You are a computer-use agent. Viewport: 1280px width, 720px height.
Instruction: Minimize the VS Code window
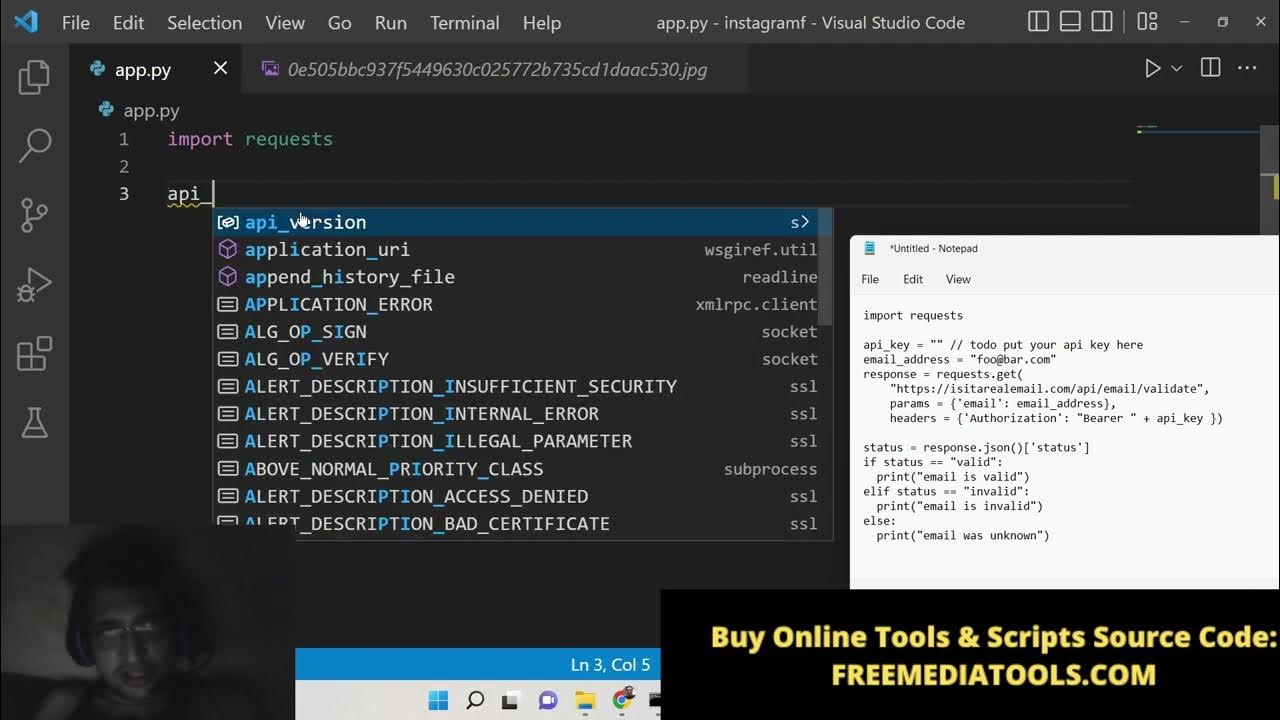tap(1185, 22)
